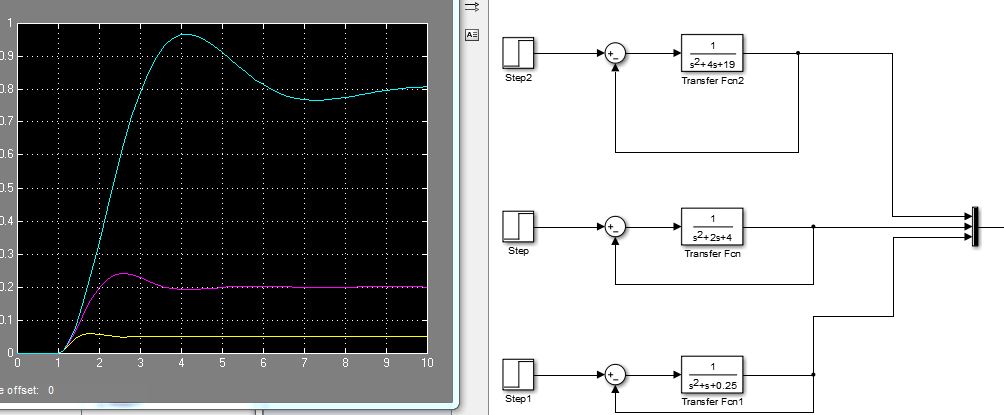Select the s²+2s+4 Transfer Fcn block

click(712, 227)
